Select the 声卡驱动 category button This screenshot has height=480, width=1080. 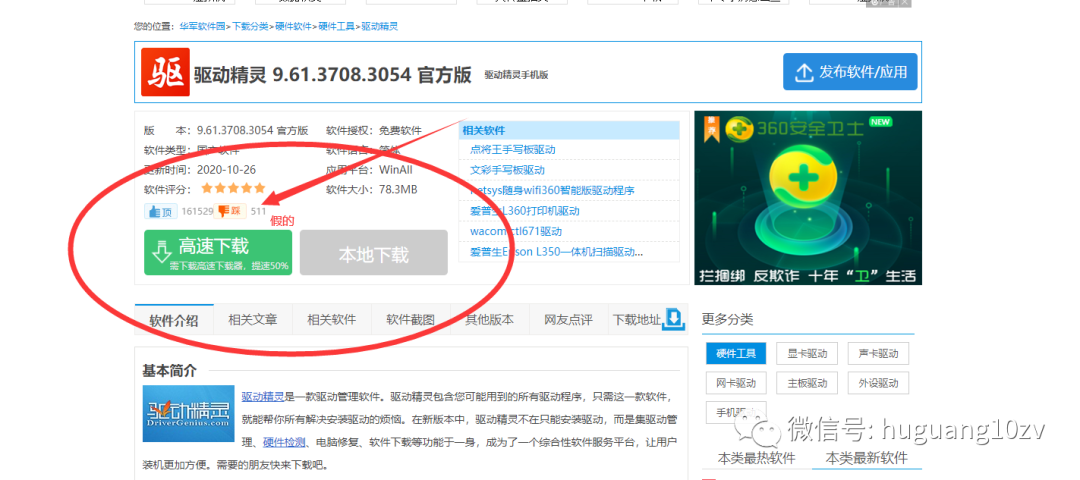878,354
